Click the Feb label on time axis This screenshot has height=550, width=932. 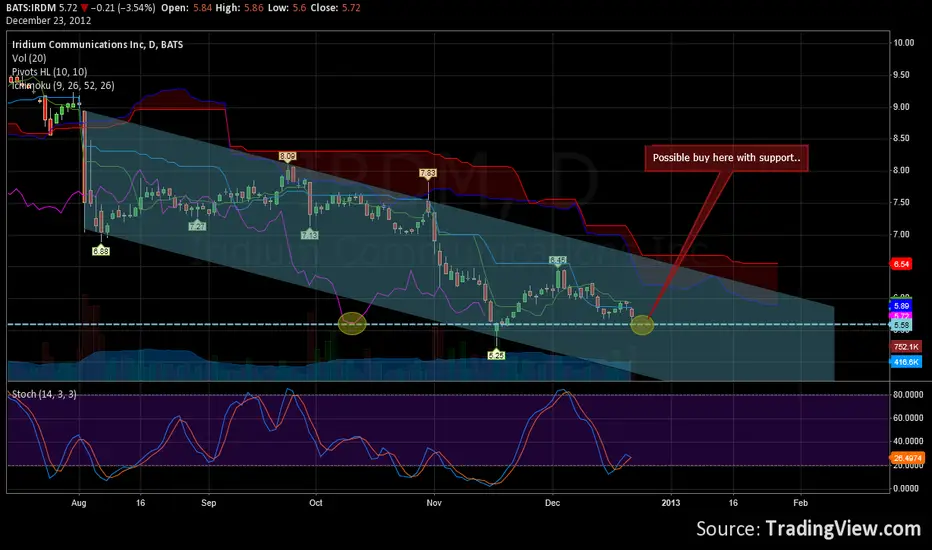[801, 503]
